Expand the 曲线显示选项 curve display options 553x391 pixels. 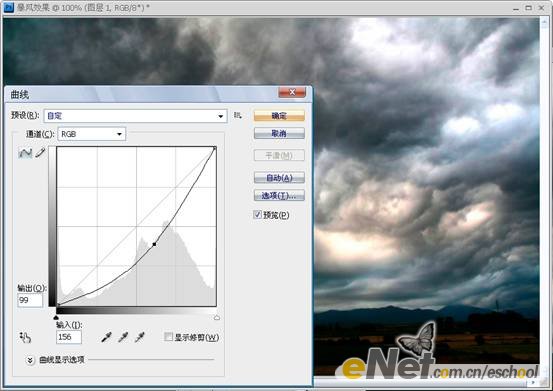point(30,360)
